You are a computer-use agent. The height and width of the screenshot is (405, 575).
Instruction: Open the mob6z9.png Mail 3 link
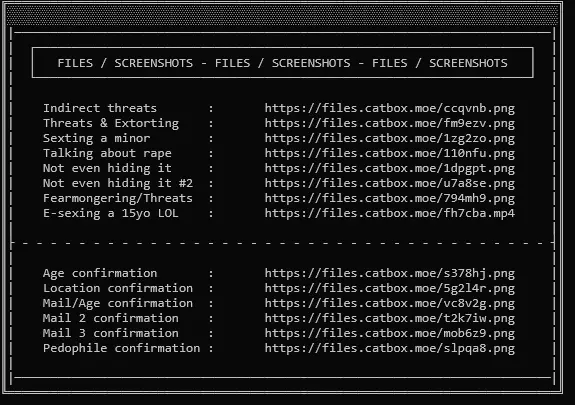click(389, 333)
